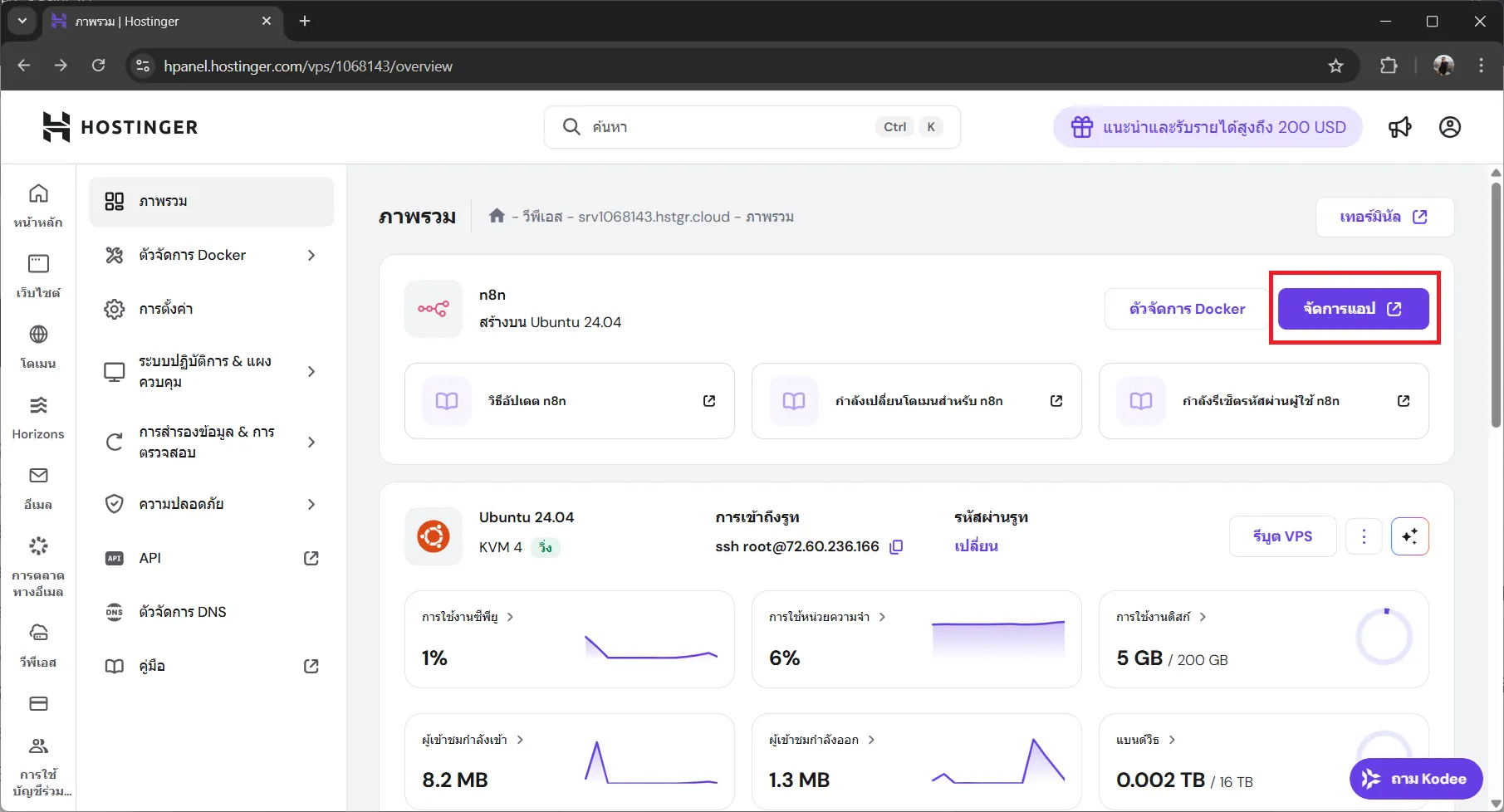Open the user profile account icon
Viewport: 1504px width, 812px height.
[1450, 127]
